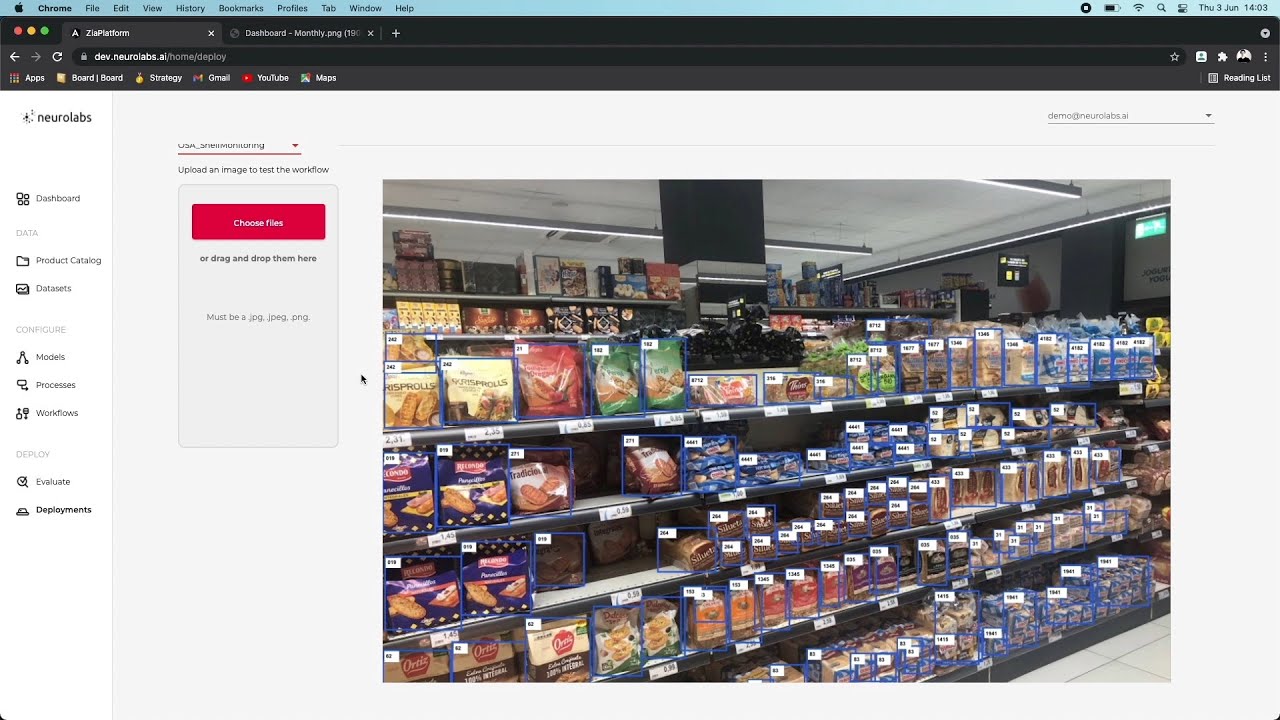Image resolution: width=1280 pixels, height=720 pixels.
Task: Open the Apps bookmarks shortcut
Action: 27,78
